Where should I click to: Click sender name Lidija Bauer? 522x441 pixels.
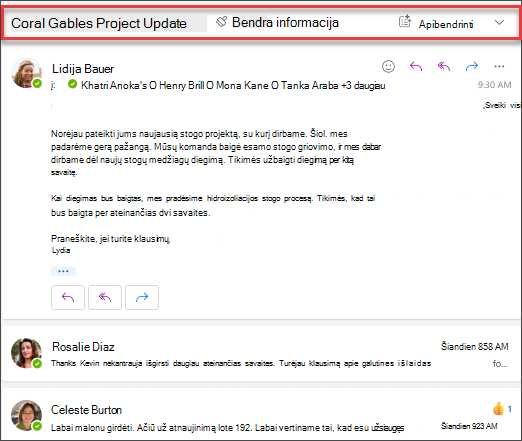click(x=83, y=69)
